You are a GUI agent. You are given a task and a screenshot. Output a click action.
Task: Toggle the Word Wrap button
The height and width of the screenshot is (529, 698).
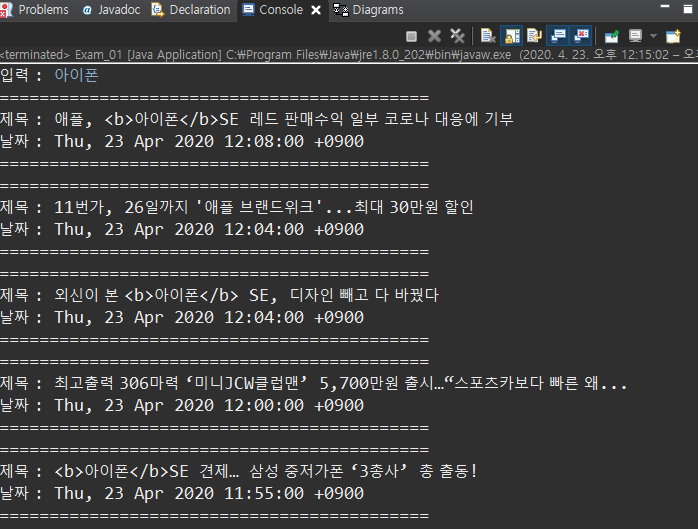pyautogui.click(x=534, y=36)
